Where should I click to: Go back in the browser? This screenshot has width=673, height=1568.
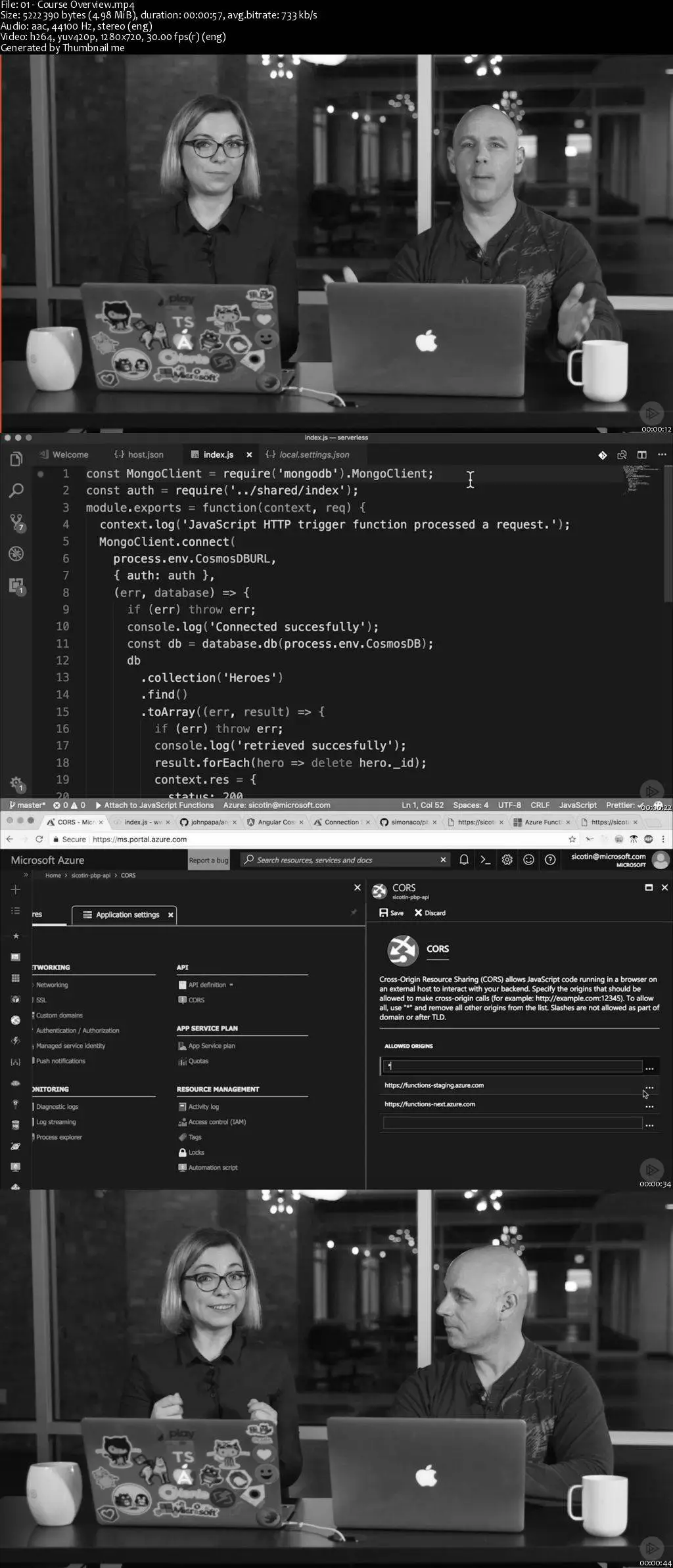pos(9,840)
